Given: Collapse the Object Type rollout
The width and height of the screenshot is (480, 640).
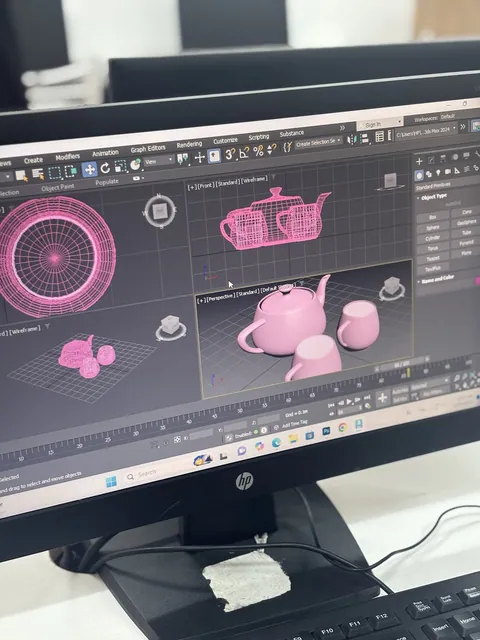Looking at the screenshot, I should pyautogui.click(x=433, y=197).
